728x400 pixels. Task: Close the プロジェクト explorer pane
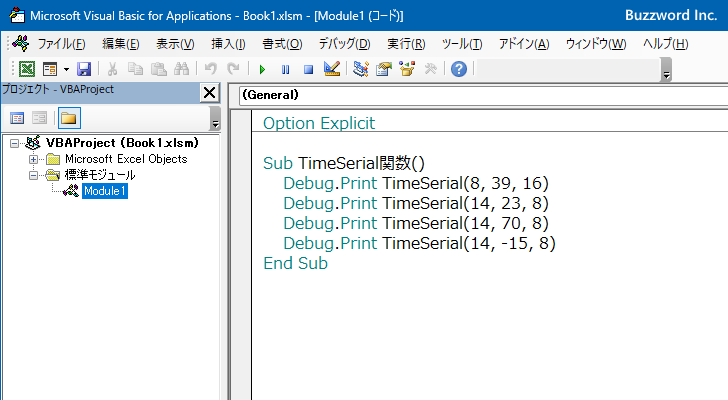(x=209, y=92)
